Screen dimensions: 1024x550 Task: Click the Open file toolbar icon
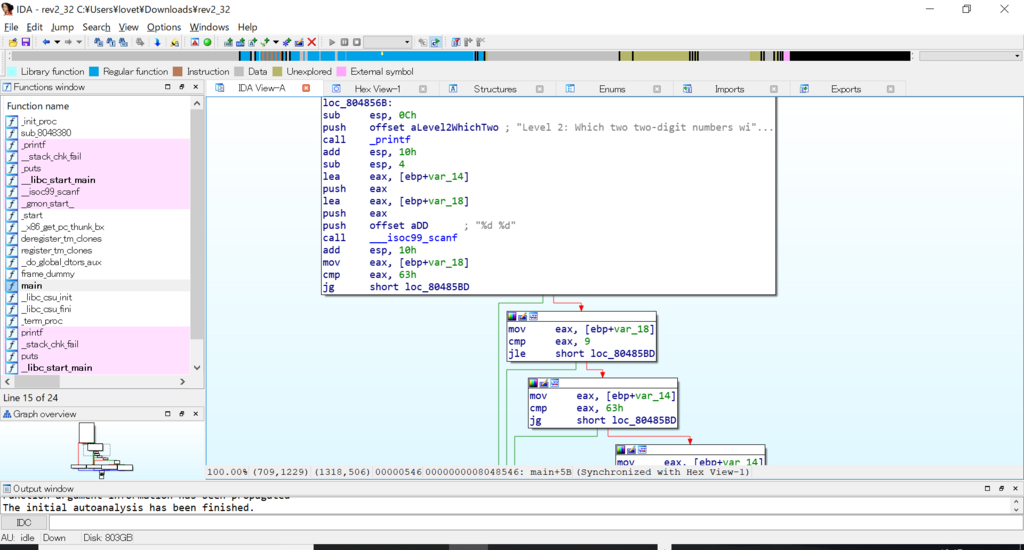click(13, 42)
